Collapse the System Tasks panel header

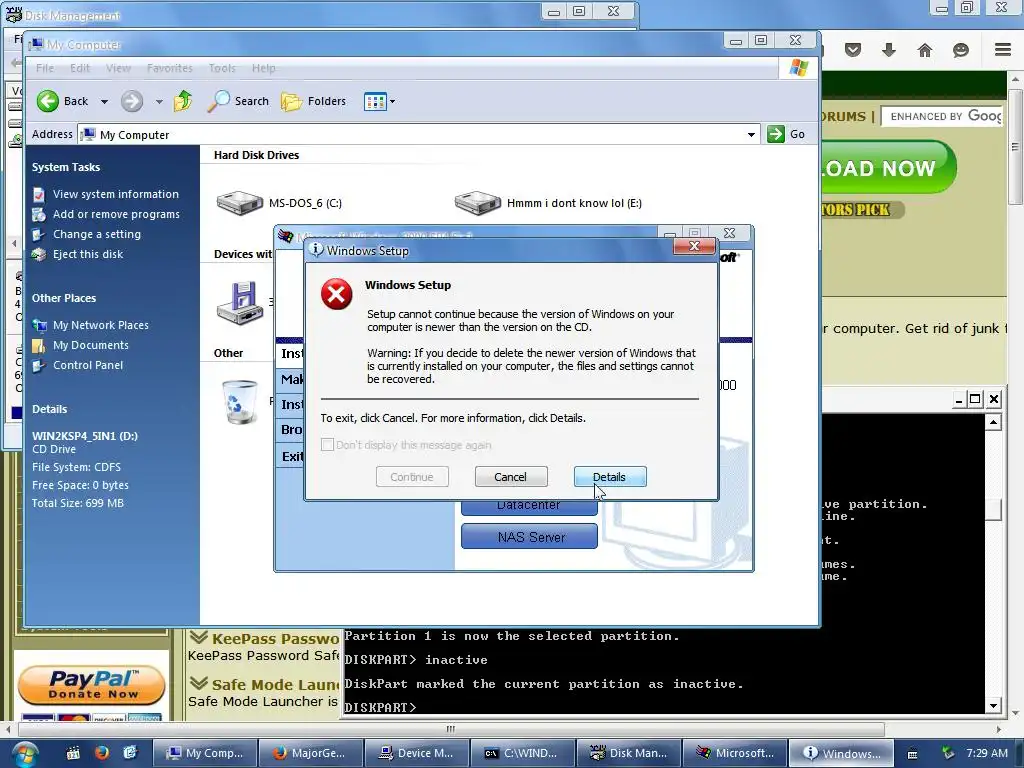[66, 167]
